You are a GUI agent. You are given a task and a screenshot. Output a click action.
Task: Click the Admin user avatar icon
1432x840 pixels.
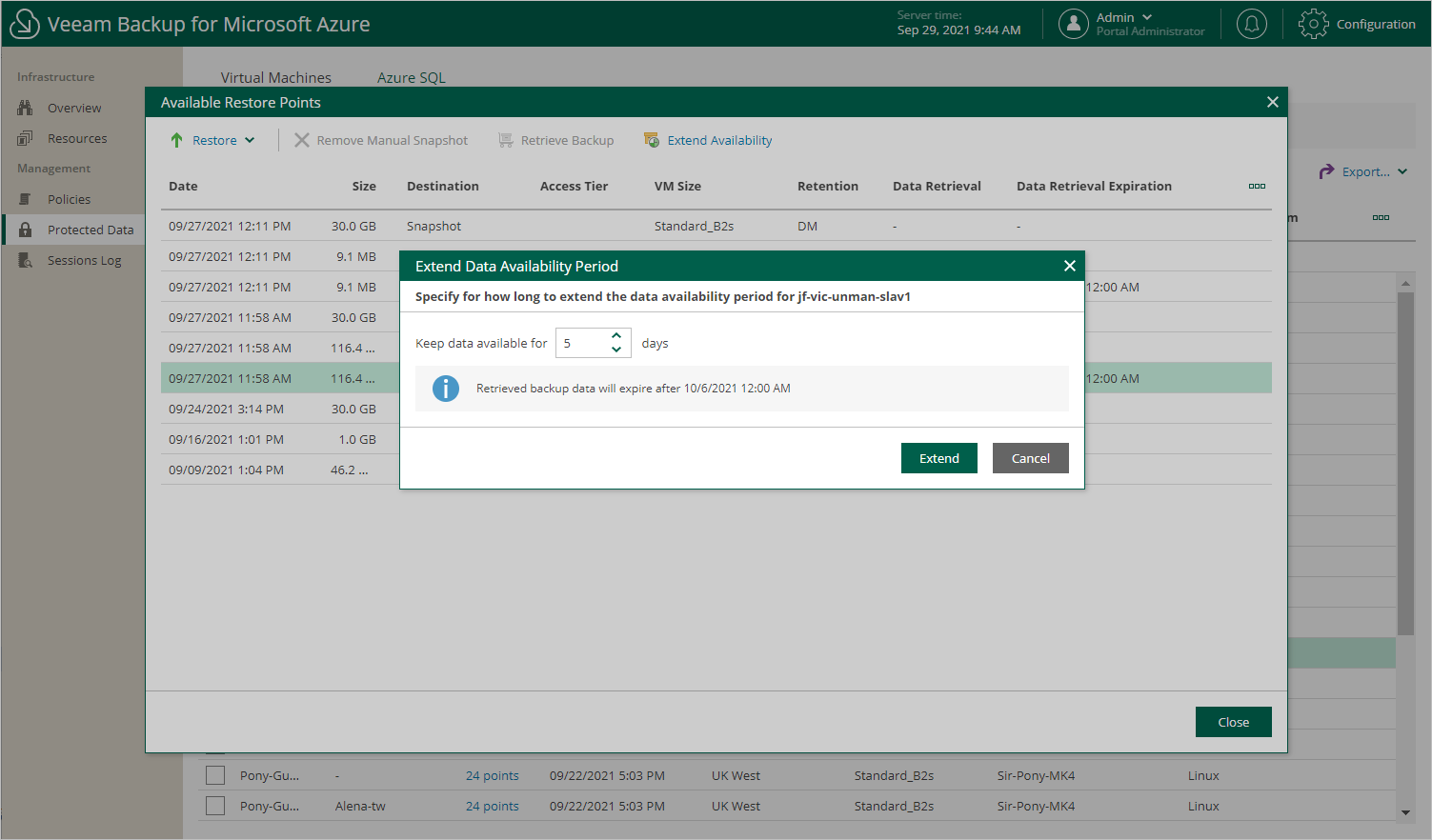(x=1074, y=24)
